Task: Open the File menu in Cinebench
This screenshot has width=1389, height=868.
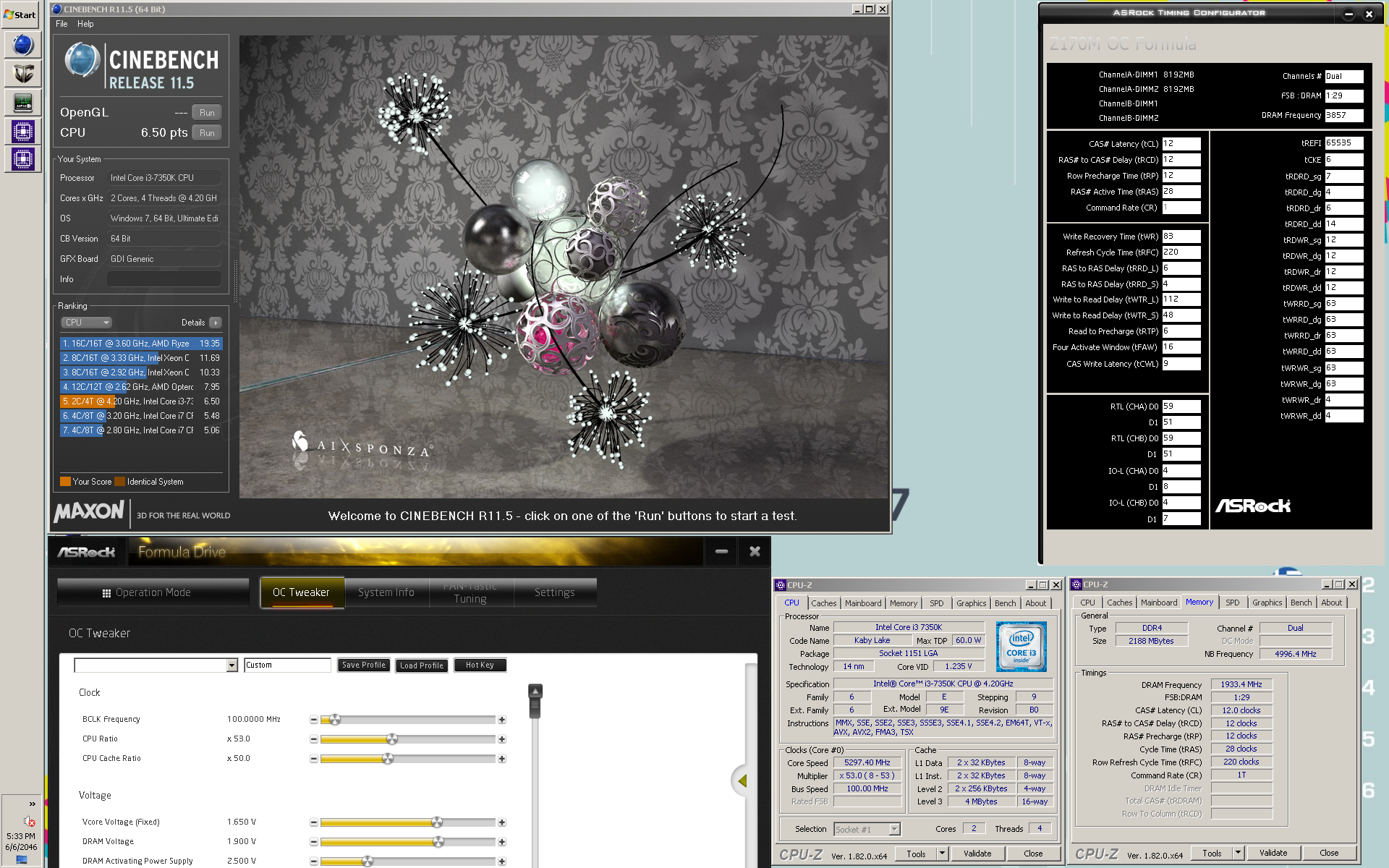Action: (x=61, y=24)
